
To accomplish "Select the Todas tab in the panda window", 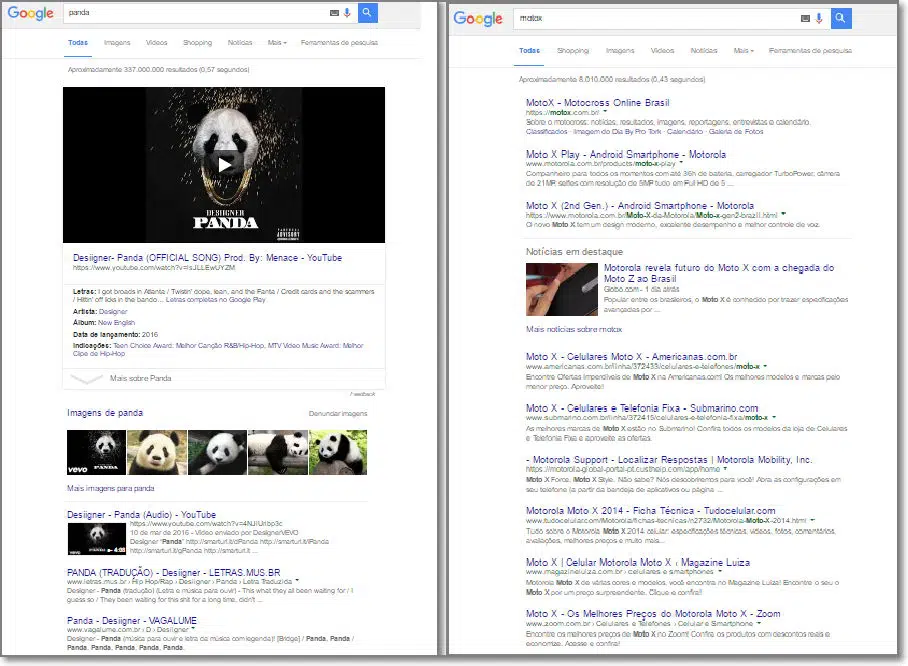I will point(78,42).
